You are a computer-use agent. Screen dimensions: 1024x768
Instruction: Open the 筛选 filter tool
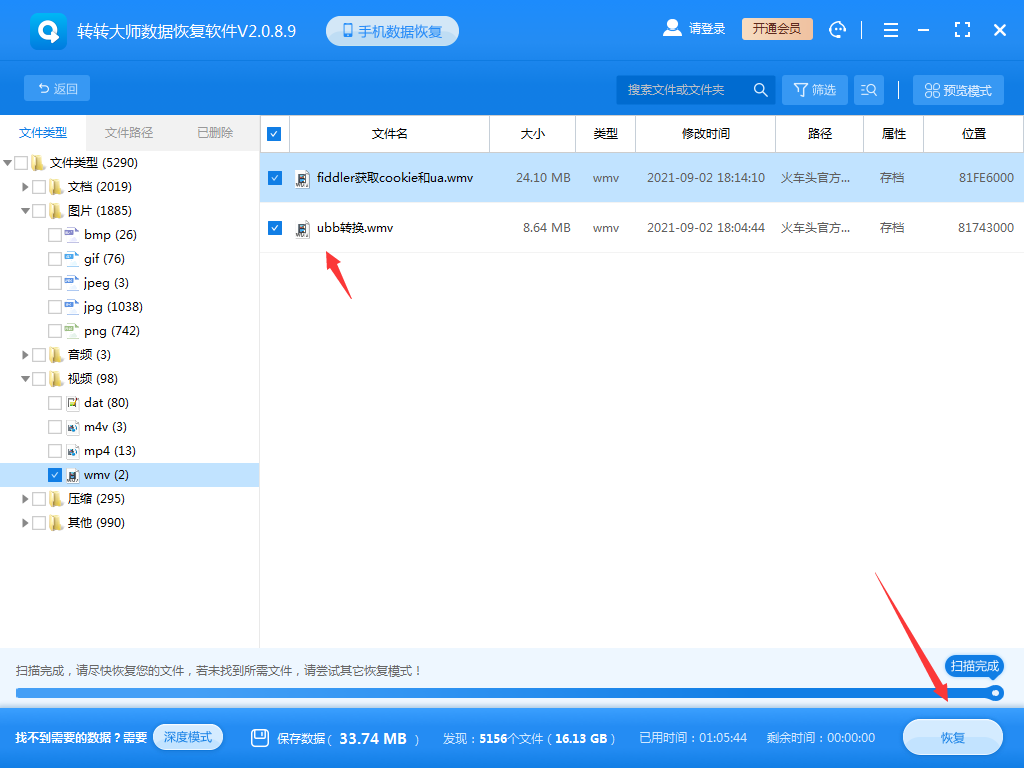(814, 89)
